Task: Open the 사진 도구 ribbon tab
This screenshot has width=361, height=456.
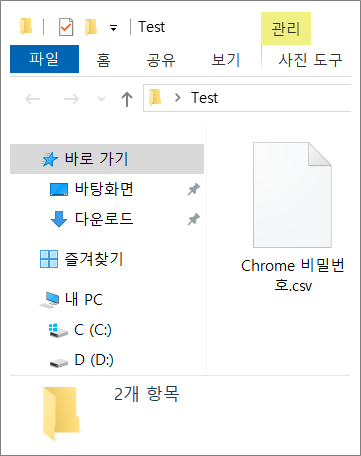Action: point(310,60)
